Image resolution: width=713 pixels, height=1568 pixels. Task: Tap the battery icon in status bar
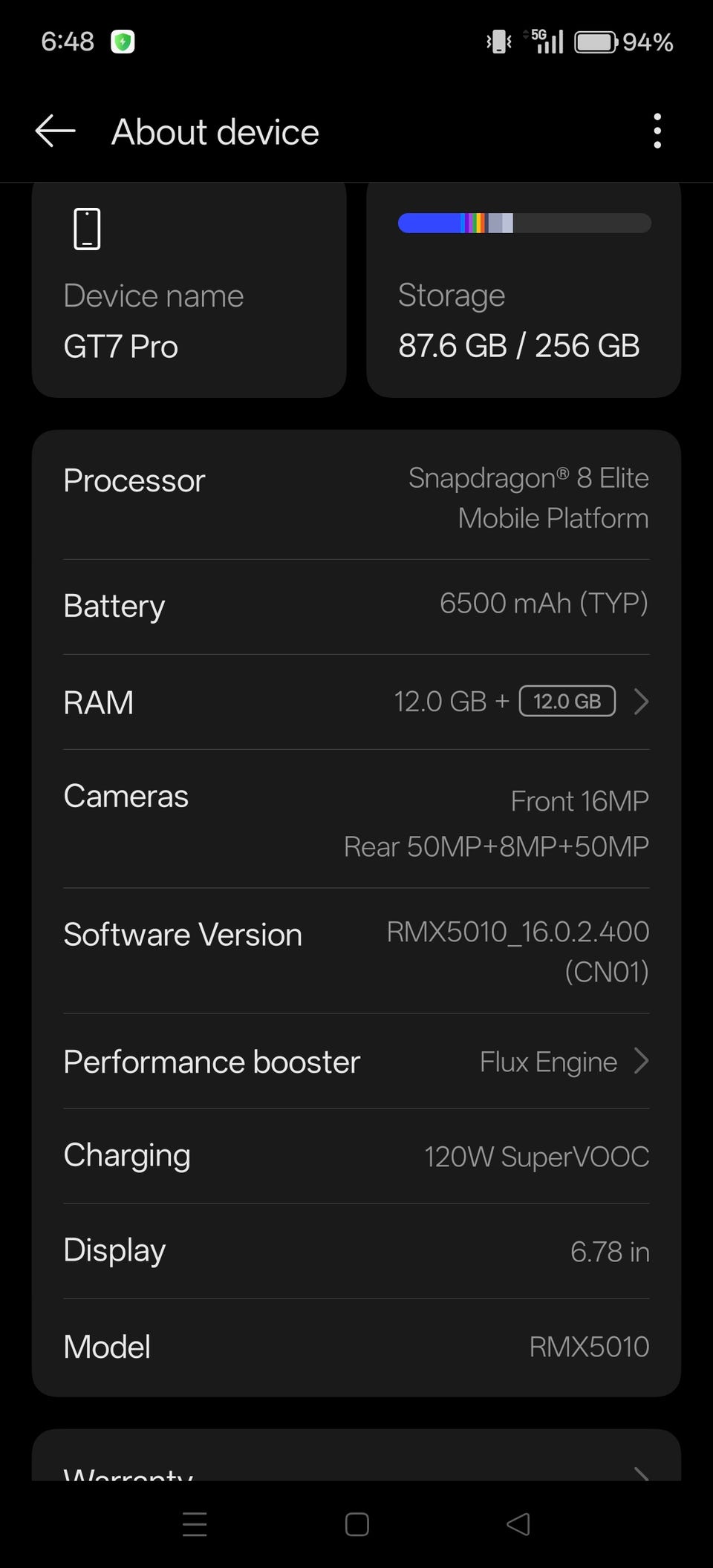(596, 42)
